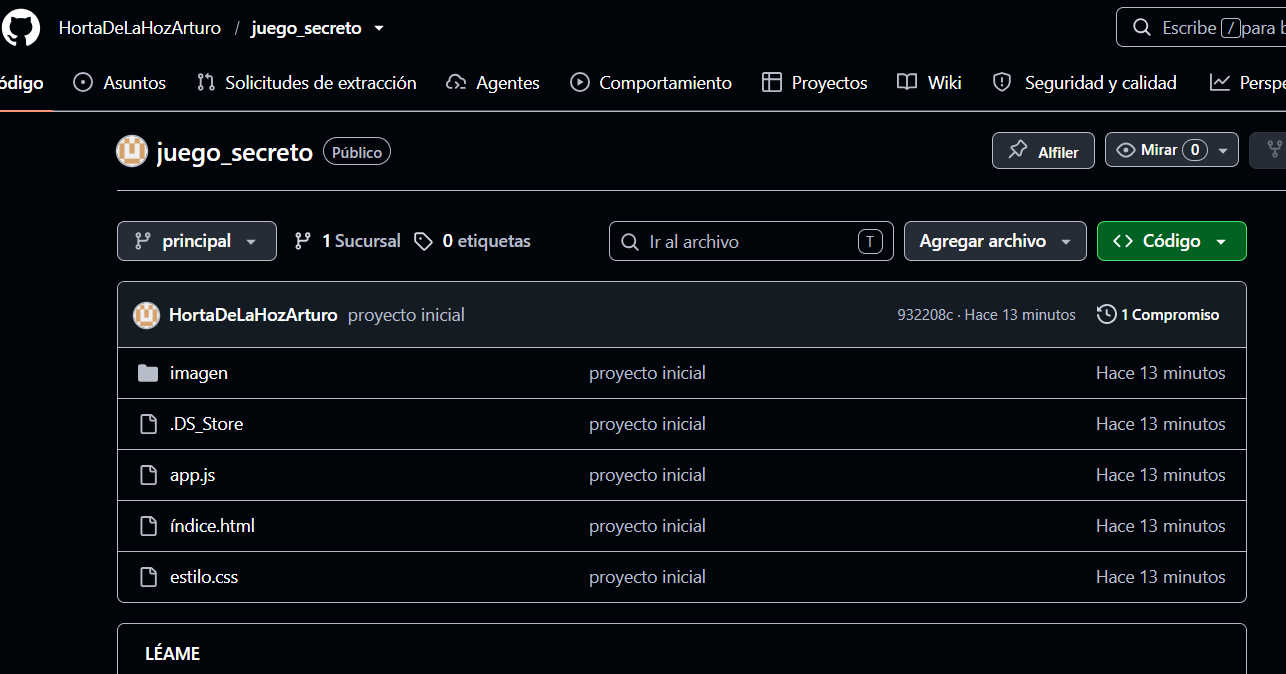1286x674 pixels.
Task: Open the índice.html file
Action: click(x=212, y=526)
